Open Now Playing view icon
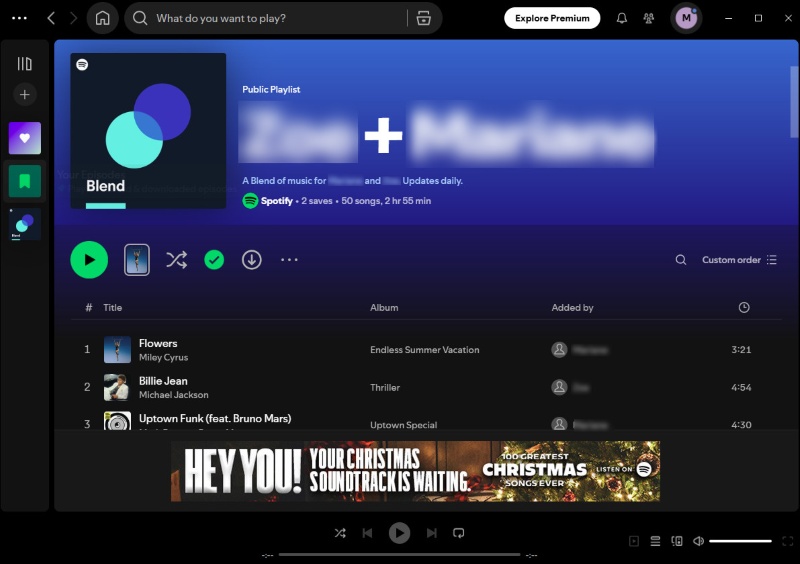 click(x=634, y=541)
